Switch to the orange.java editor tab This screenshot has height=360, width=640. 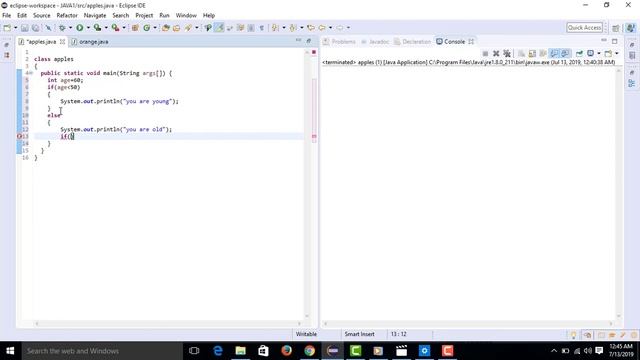[90, 42]
